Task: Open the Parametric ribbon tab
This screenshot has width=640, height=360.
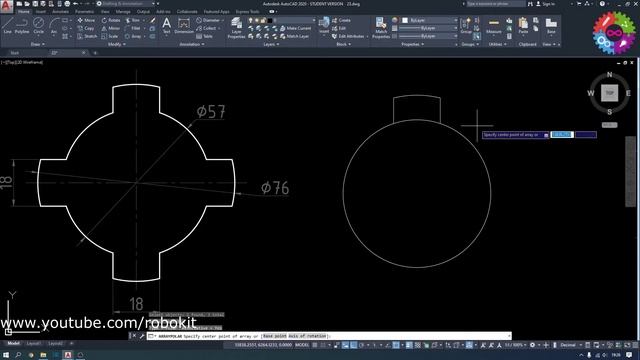Action: pos(84,11)
